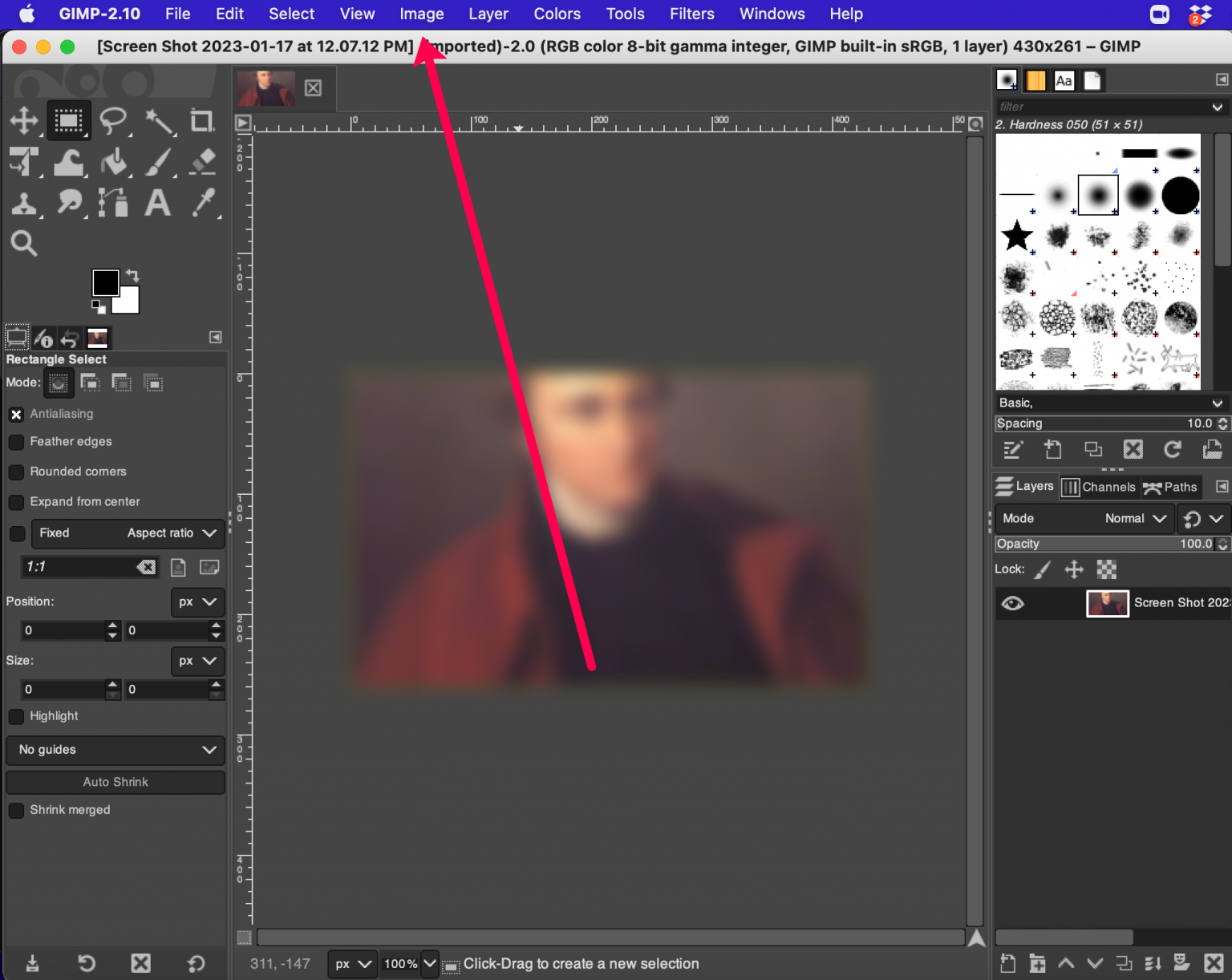1232x980 pixels.
Task: Click the image thumbnail tab above the canvas
Action: [265, 87]
